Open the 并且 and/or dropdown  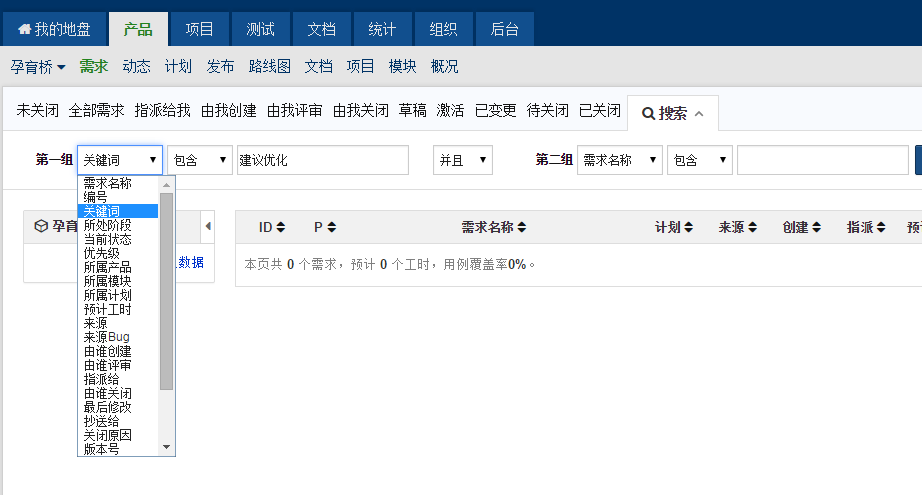click(x=463, y=160)
